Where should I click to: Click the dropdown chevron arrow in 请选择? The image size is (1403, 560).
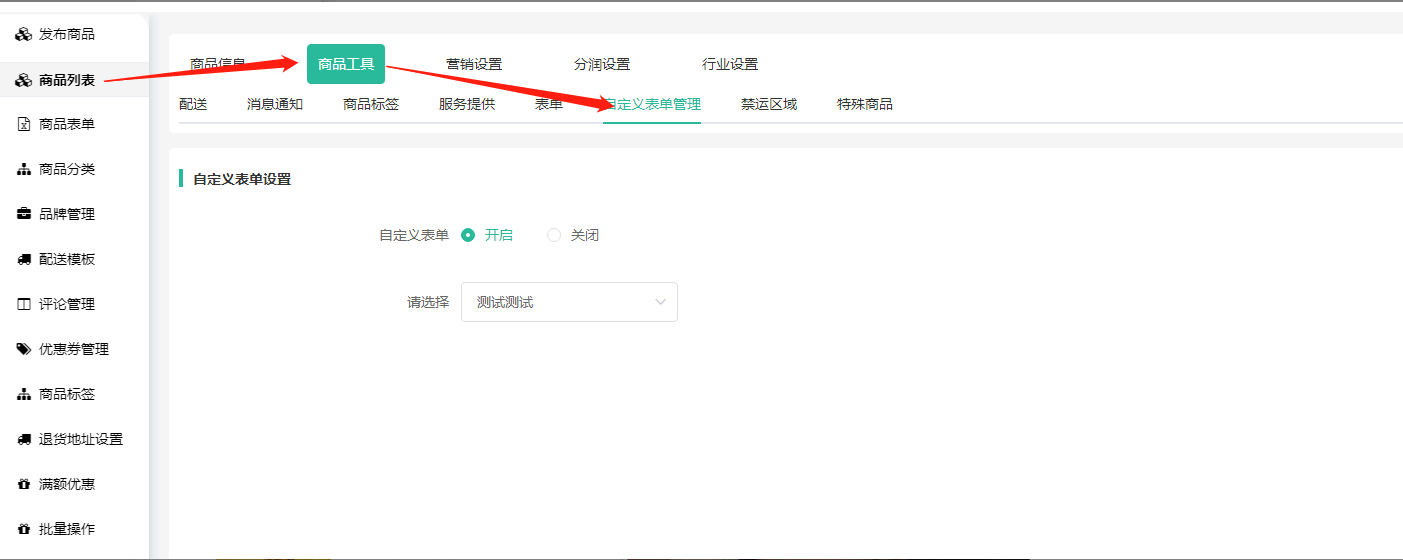point(660,302)
